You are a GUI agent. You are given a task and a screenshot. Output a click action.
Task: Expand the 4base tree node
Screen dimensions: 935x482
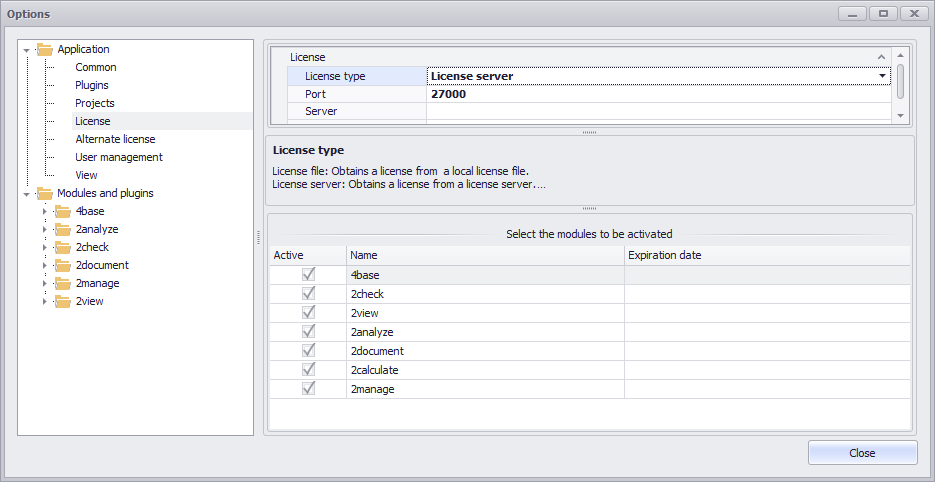[x=45, y=211]
